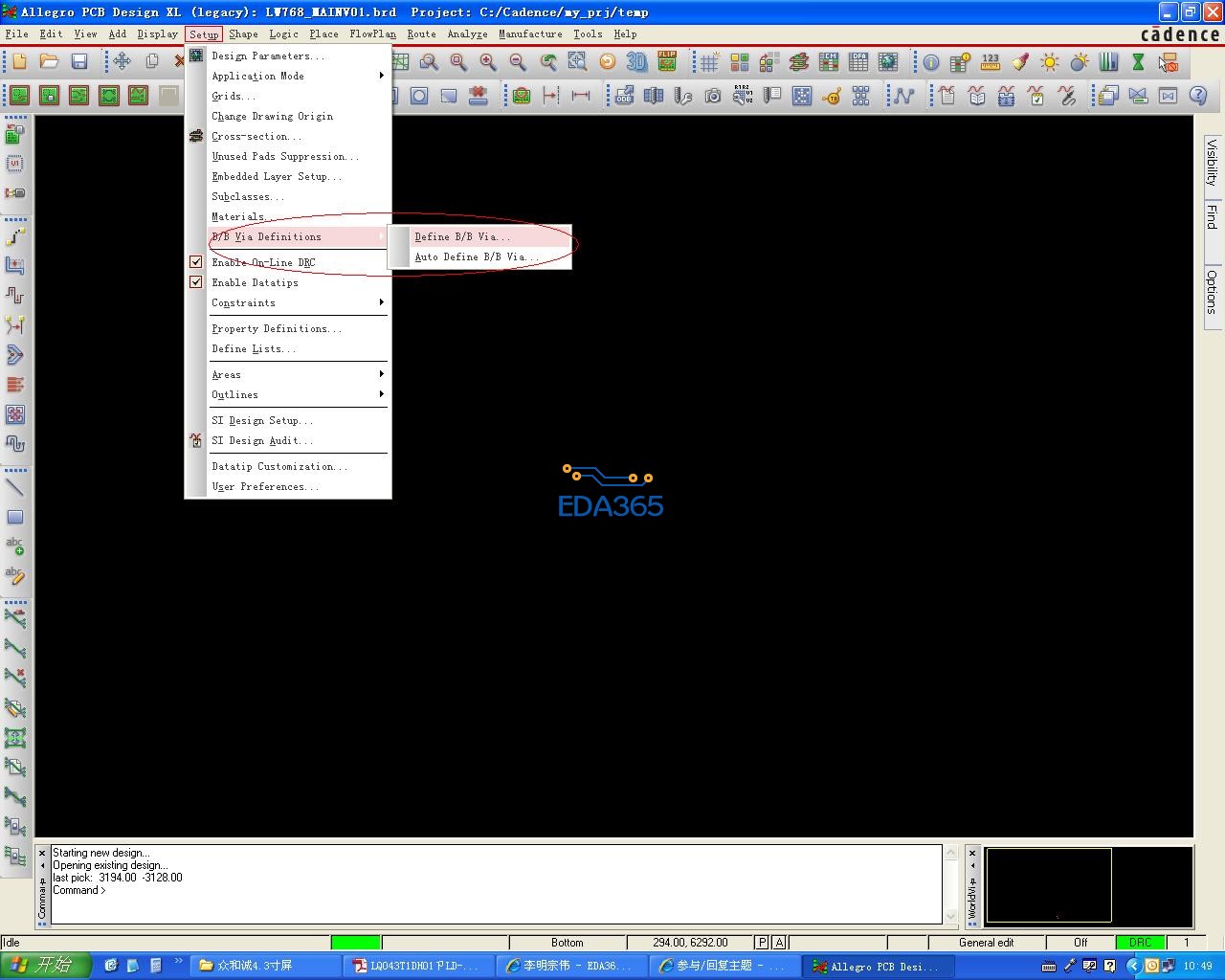
Task: Toggle the Enable On-Line DRC checkbox
Action: 196,262
